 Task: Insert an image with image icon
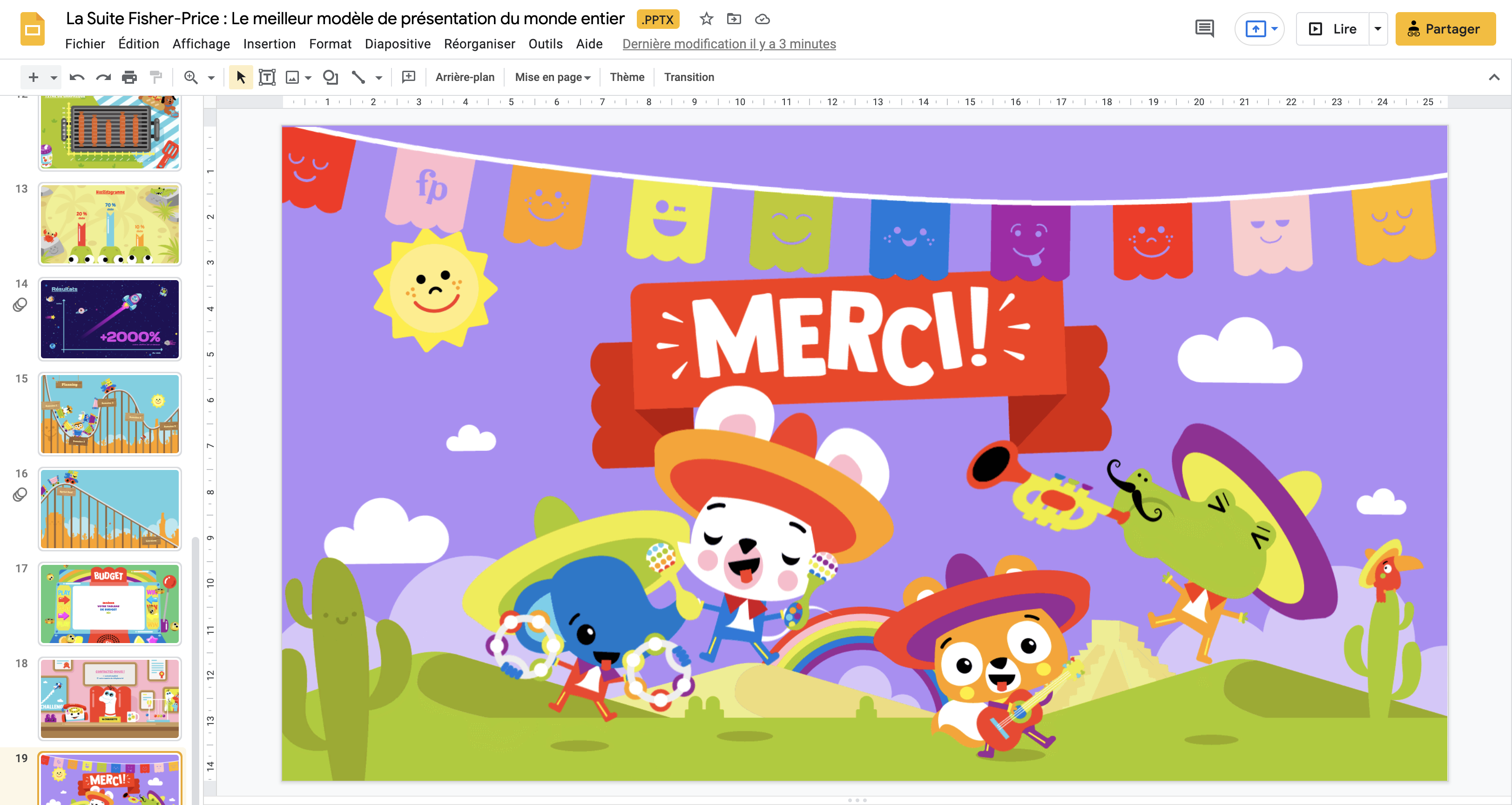[x=292, y=77]
